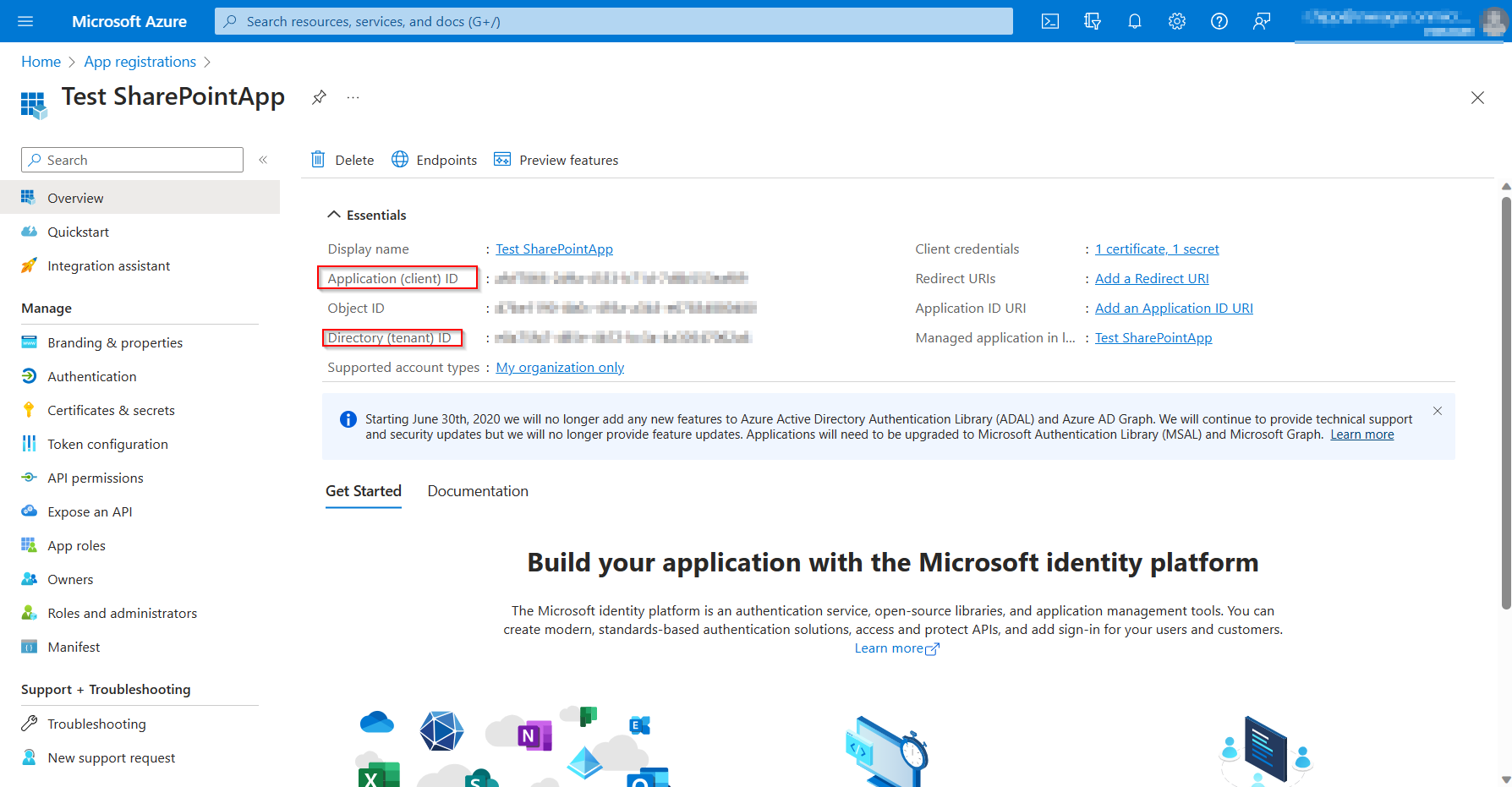Delete the Test SharePointApp registration
Image resolution: width=1512 pixels, height=787 pixels.
coord(342,159)
